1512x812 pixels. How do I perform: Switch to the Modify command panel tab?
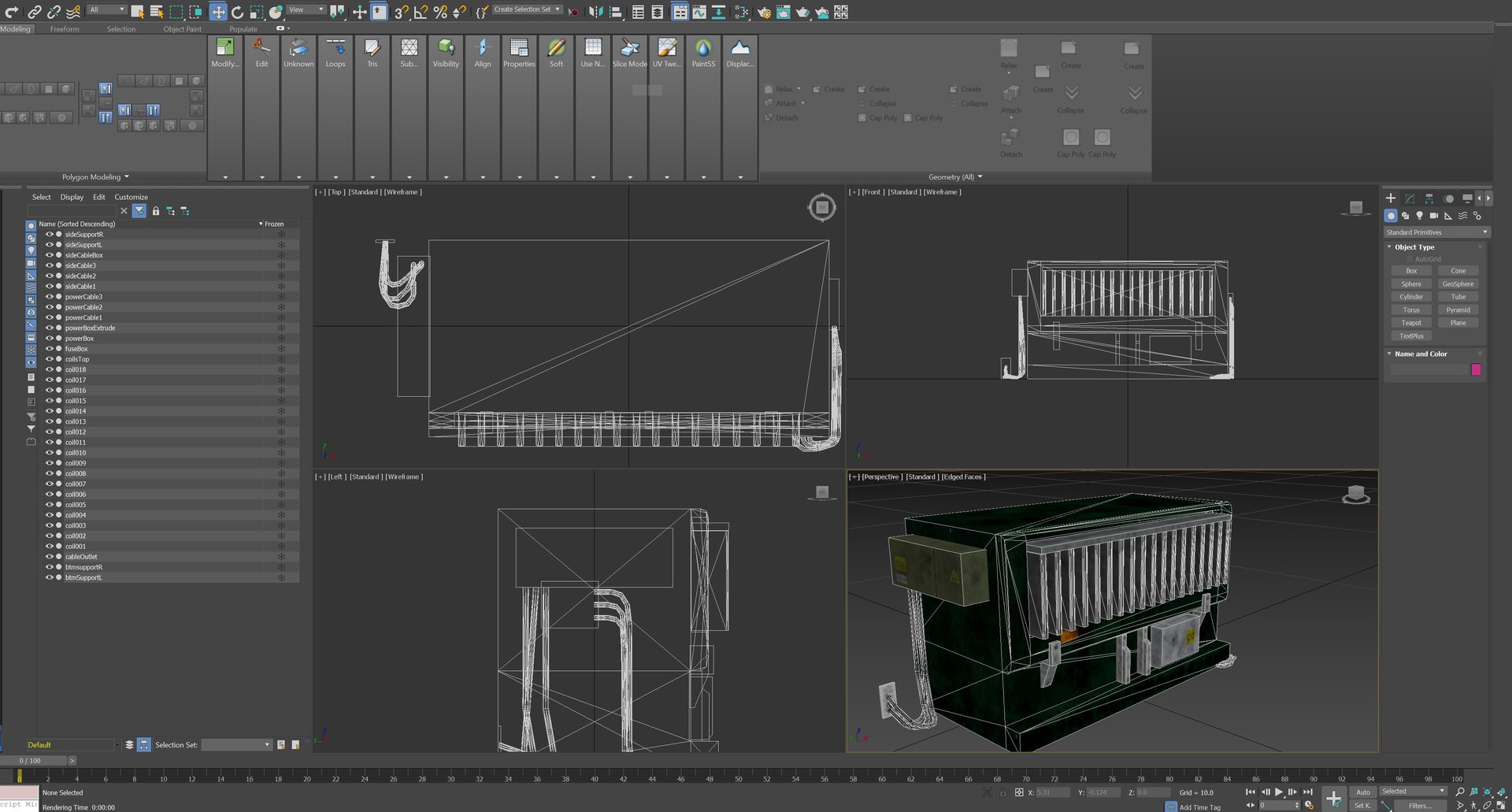coord(1410,198)
